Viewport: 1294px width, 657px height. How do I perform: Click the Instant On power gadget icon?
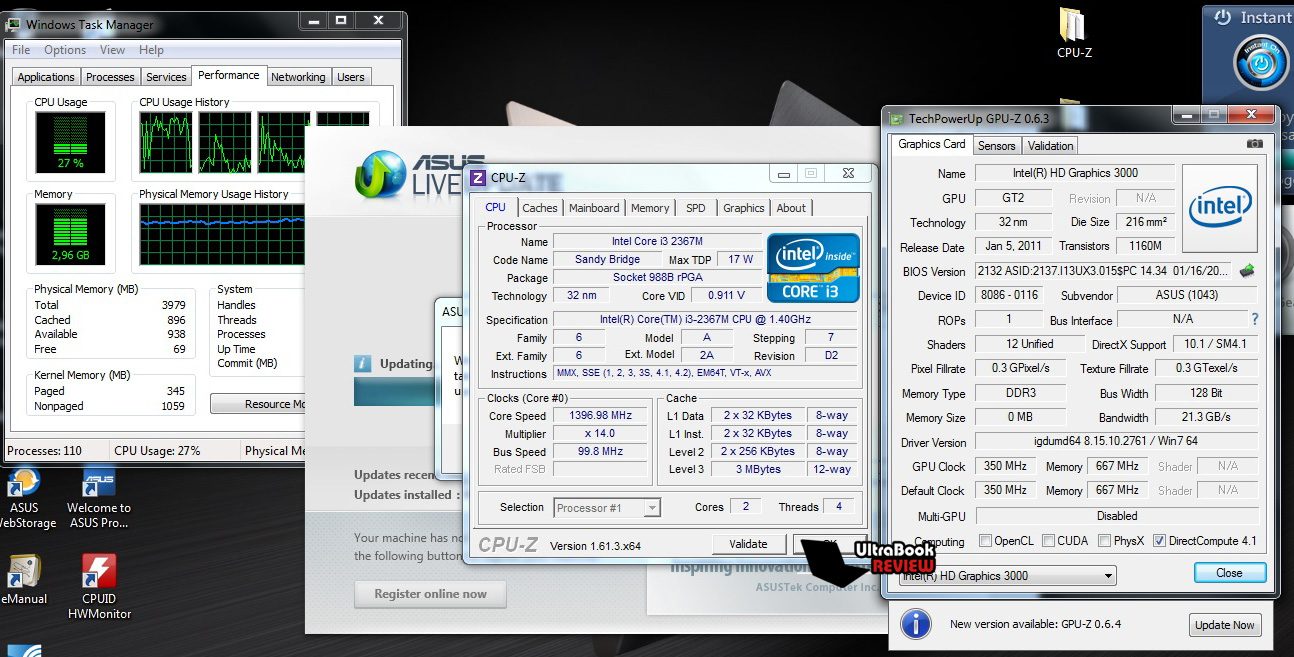pos(1260,64)
